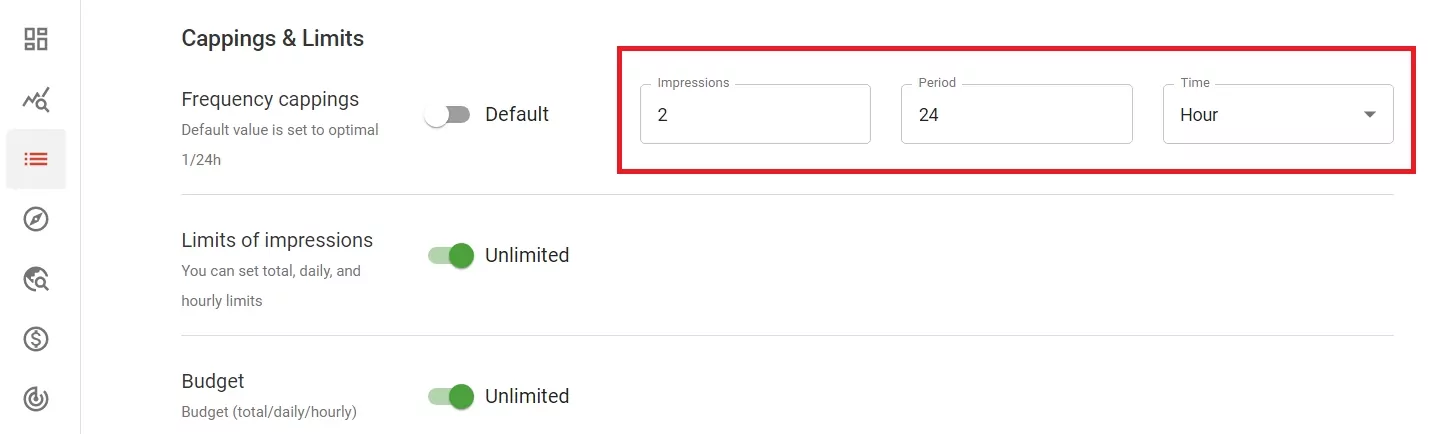The width and height of the screenshot is (1436, 434).
Task: Click the "Default" label beside frequency toggle
Action: [517, 115]
